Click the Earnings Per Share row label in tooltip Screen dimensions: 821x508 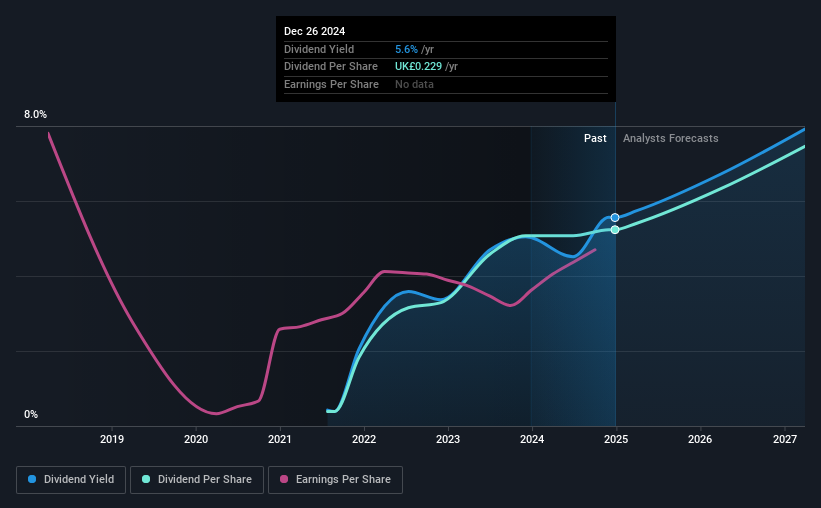[x=331, y=84]
